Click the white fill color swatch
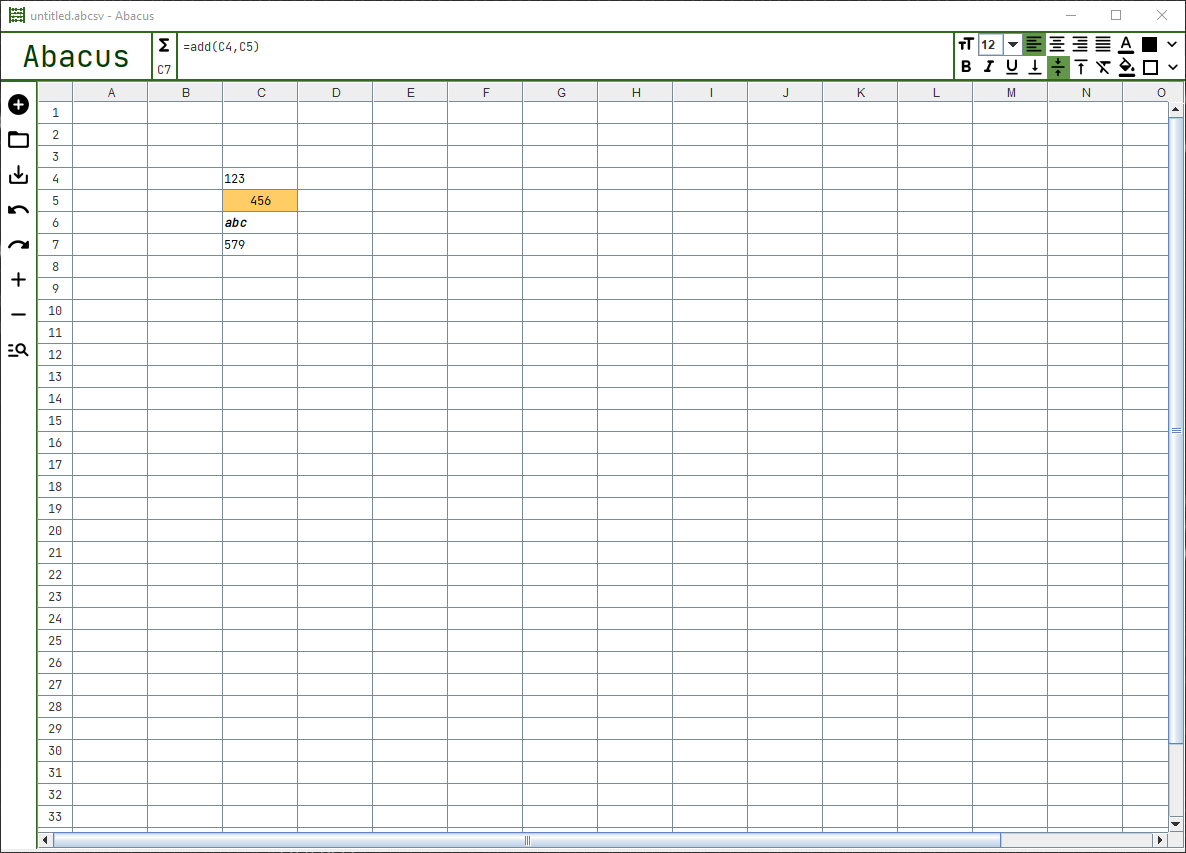The height and width of the screenshot is (853, 1186). [1150, 67]
